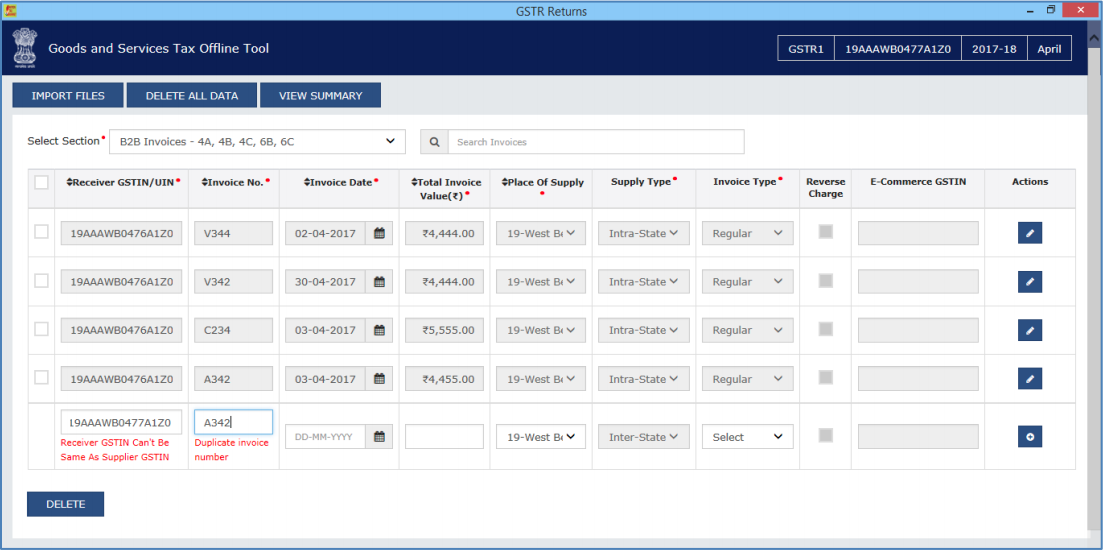Click the edit pencil icon for invoice C234
The width and height of the screenshot is (1105, 552).
coord(1030,330)
